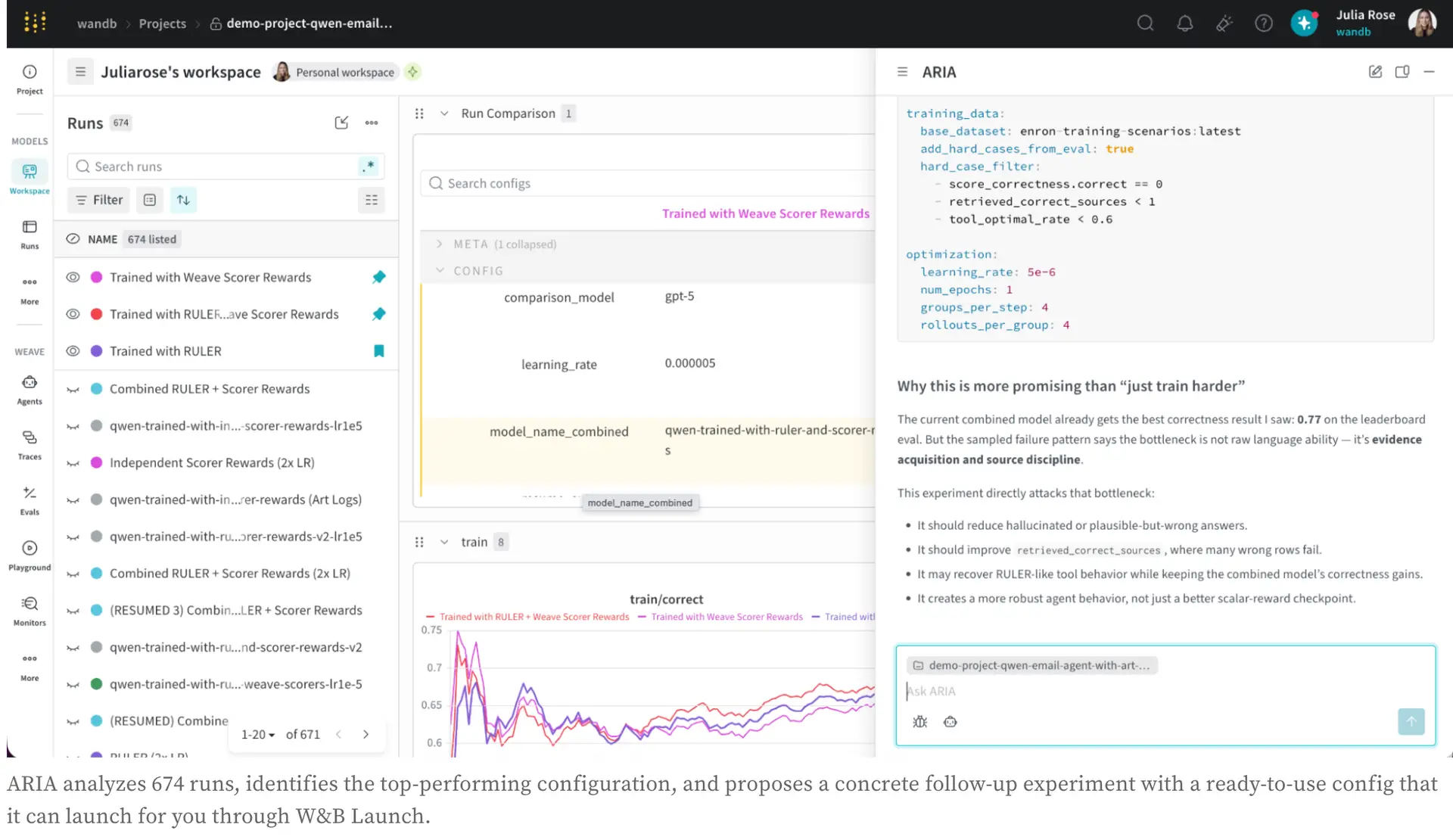Open the ARIA sparkle assistant icon
The image size is (1453, 840).
(x=1304, y=23)
